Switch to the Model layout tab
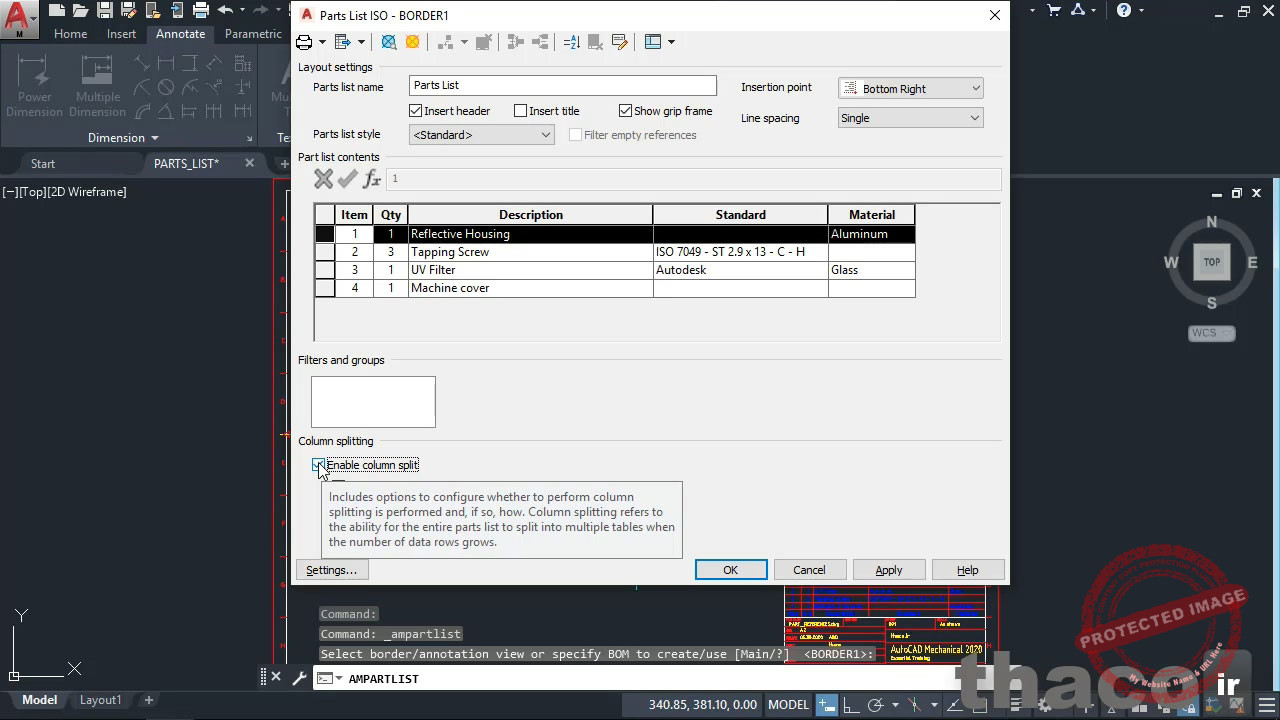 [40, 700]
